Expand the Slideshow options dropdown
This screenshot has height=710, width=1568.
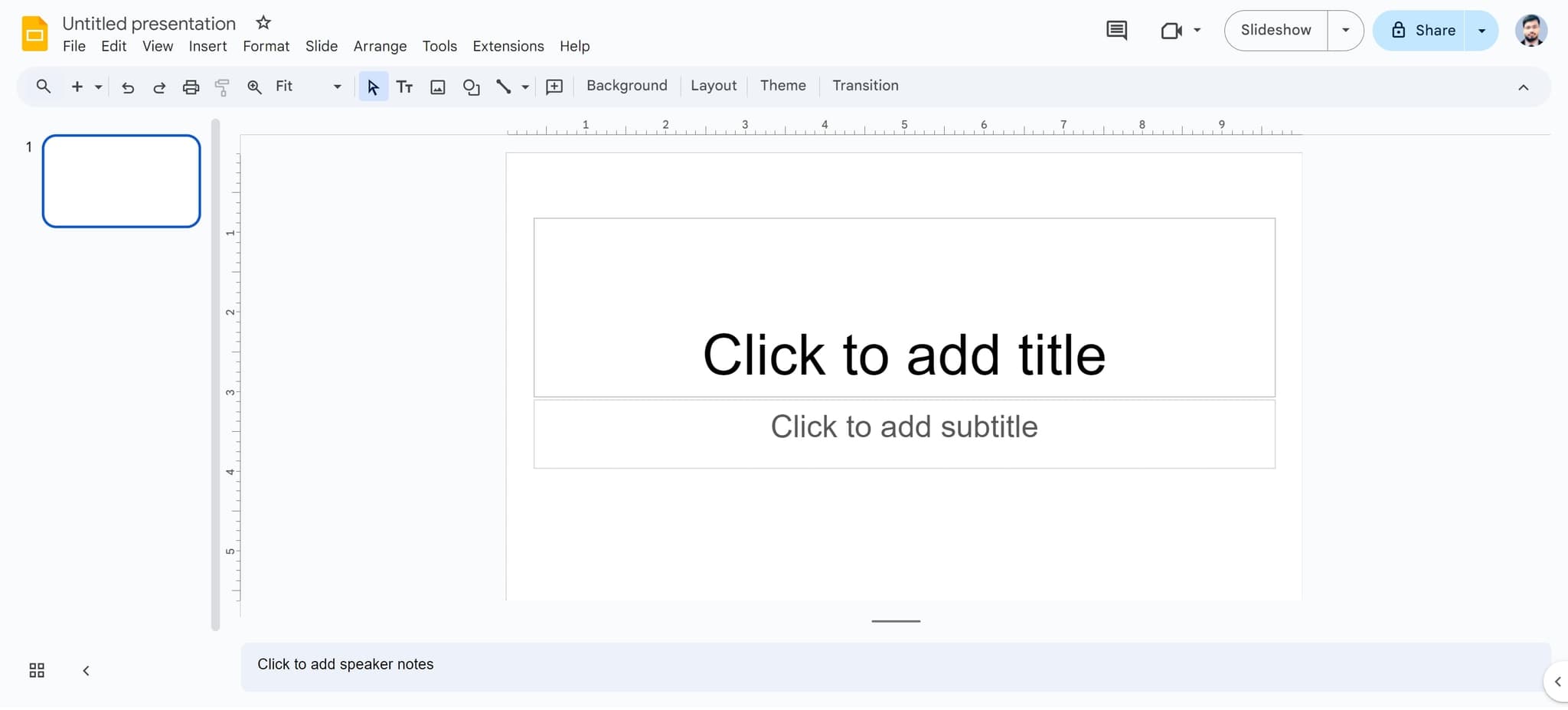pyautogui.click(x=1345, y=30)
